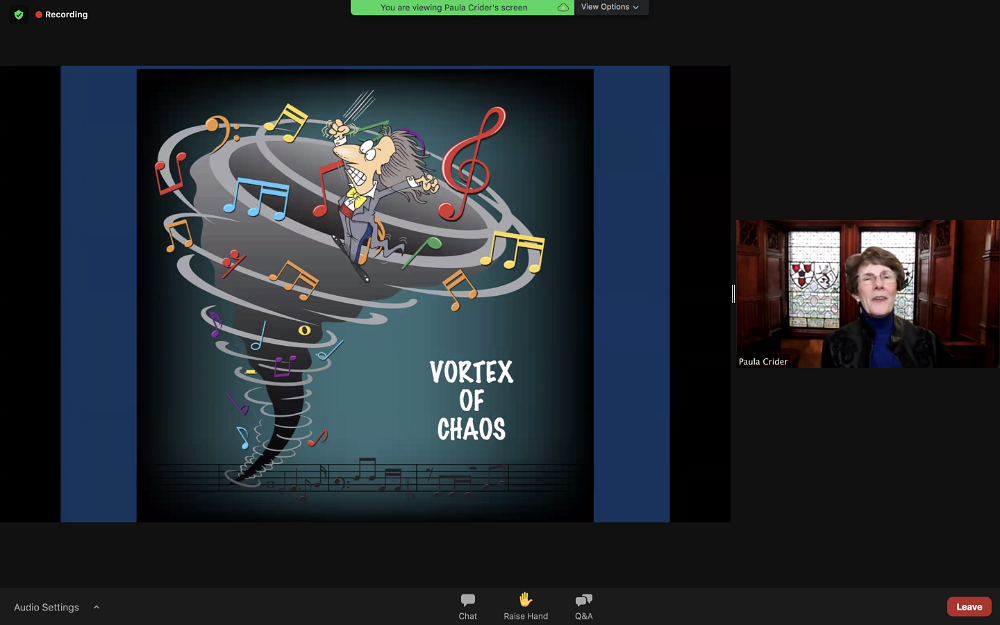The height and width of the screenshot is (625, 1000).
Task: Expand the Audio Settings caret menu
Action: tap(96, 607)
